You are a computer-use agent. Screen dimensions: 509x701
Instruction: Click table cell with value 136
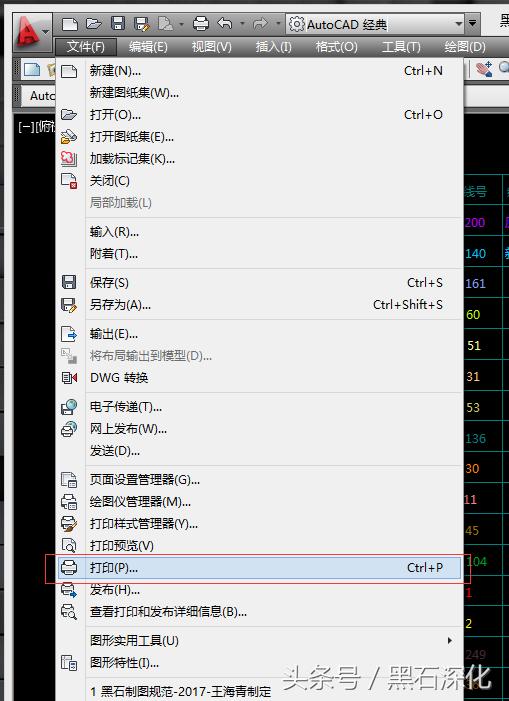click(475, 439)
